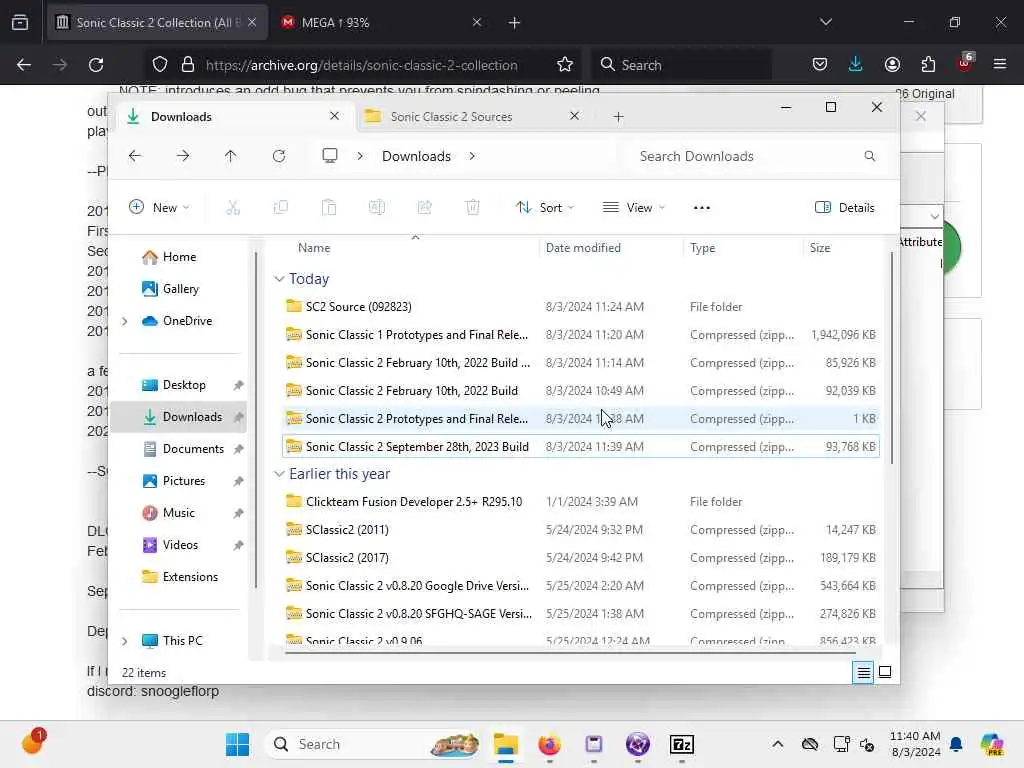Screen dimensions: 1024x768
Task: Refresh the Downloads folder view
Action: pos(279,156)
